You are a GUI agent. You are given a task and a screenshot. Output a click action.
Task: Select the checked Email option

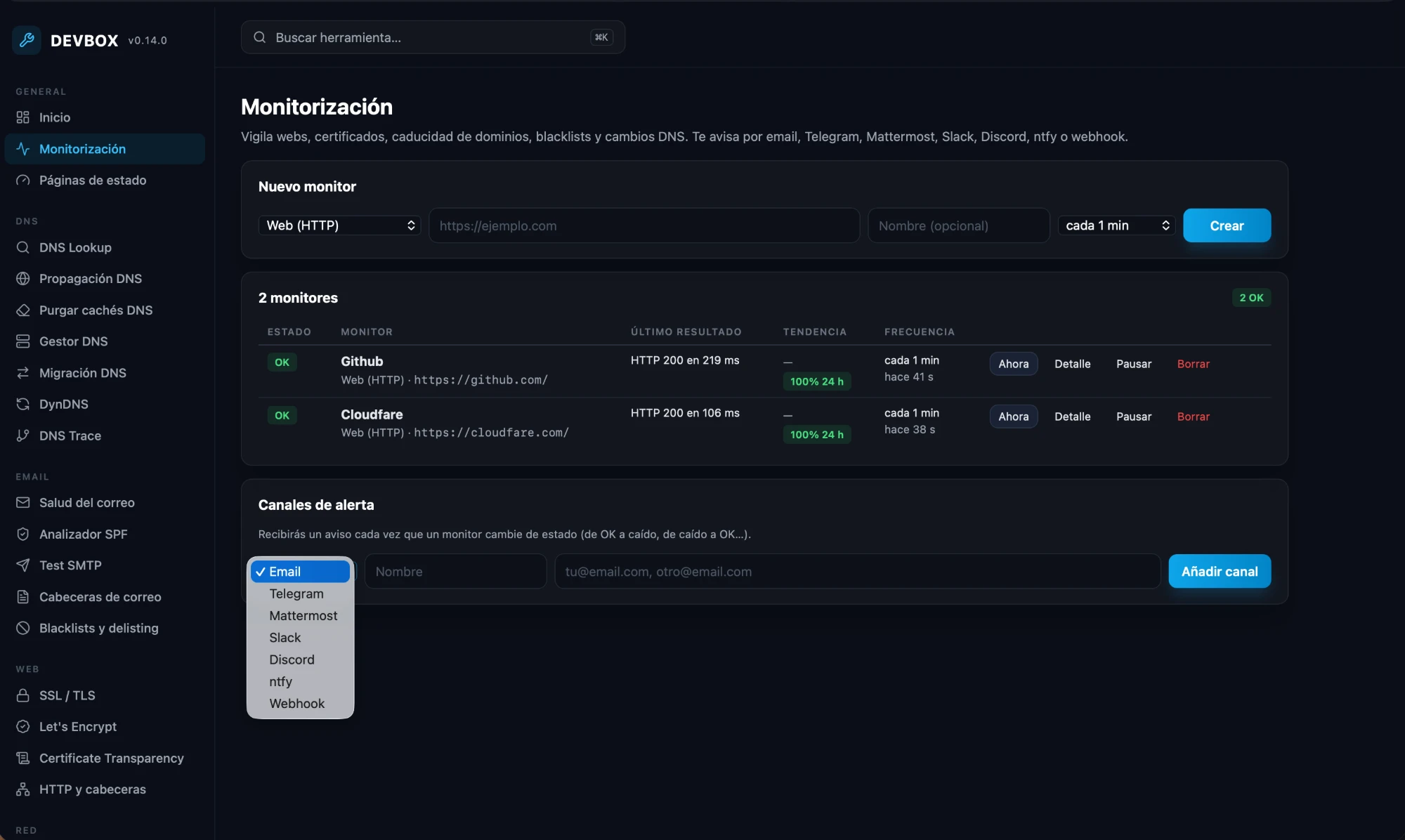tap(300, 572)
